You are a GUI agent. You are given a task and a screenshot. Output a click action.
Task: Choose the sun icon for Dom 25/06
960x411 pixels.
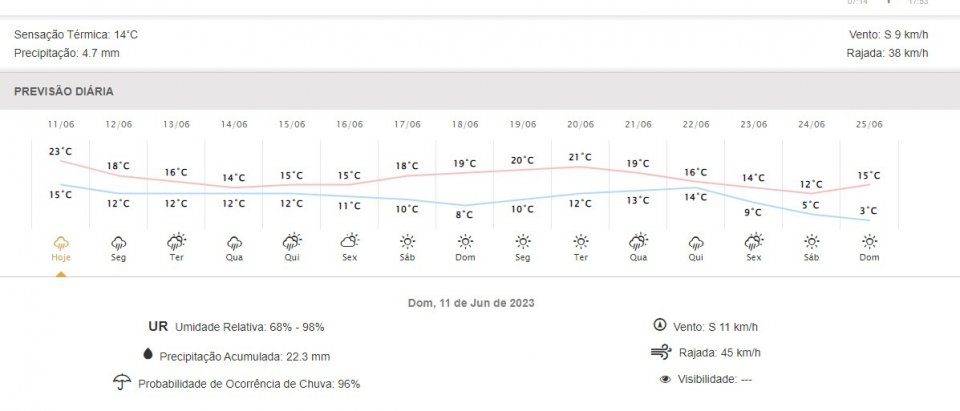tap(869, 241)
